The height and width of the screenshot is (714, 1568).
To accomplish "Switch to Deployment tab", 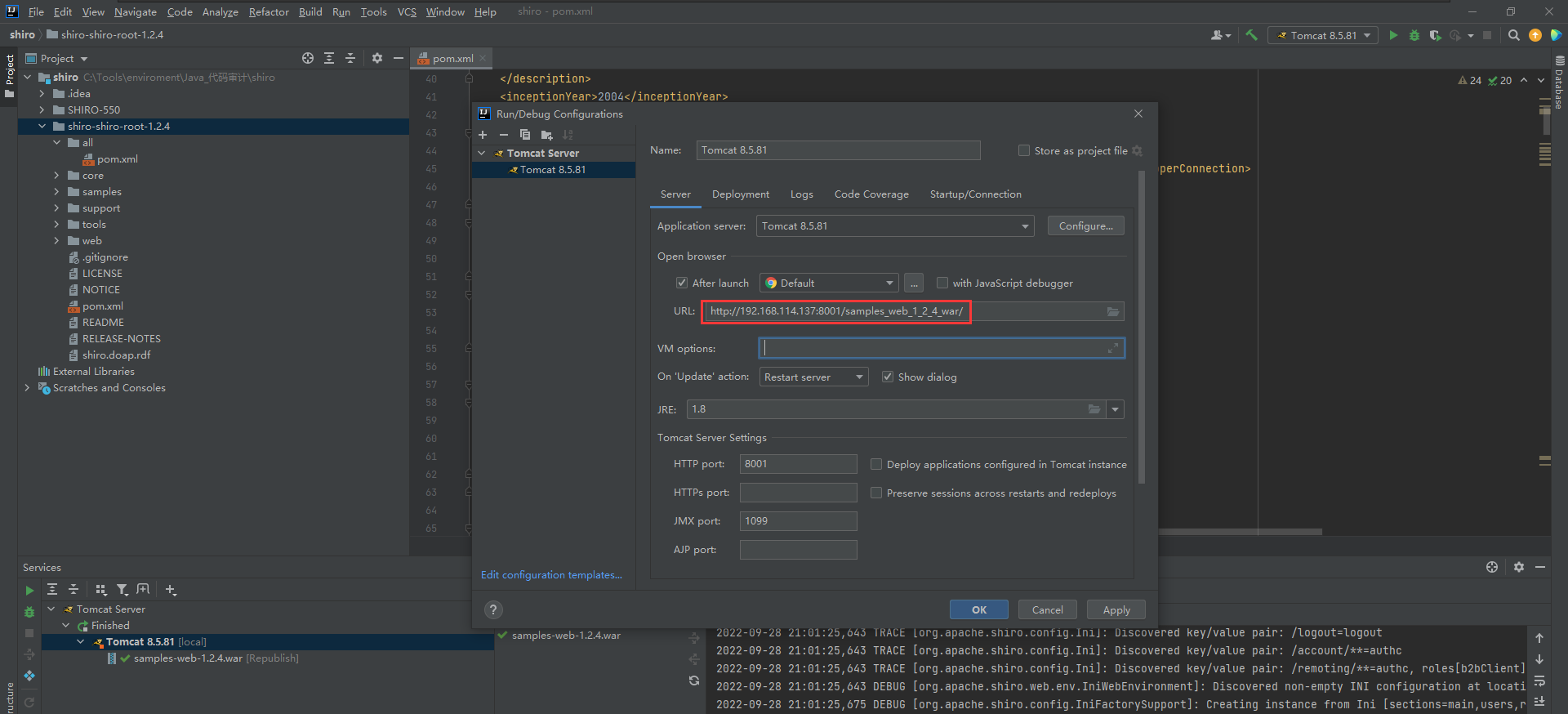I will (x=741, y=194).
